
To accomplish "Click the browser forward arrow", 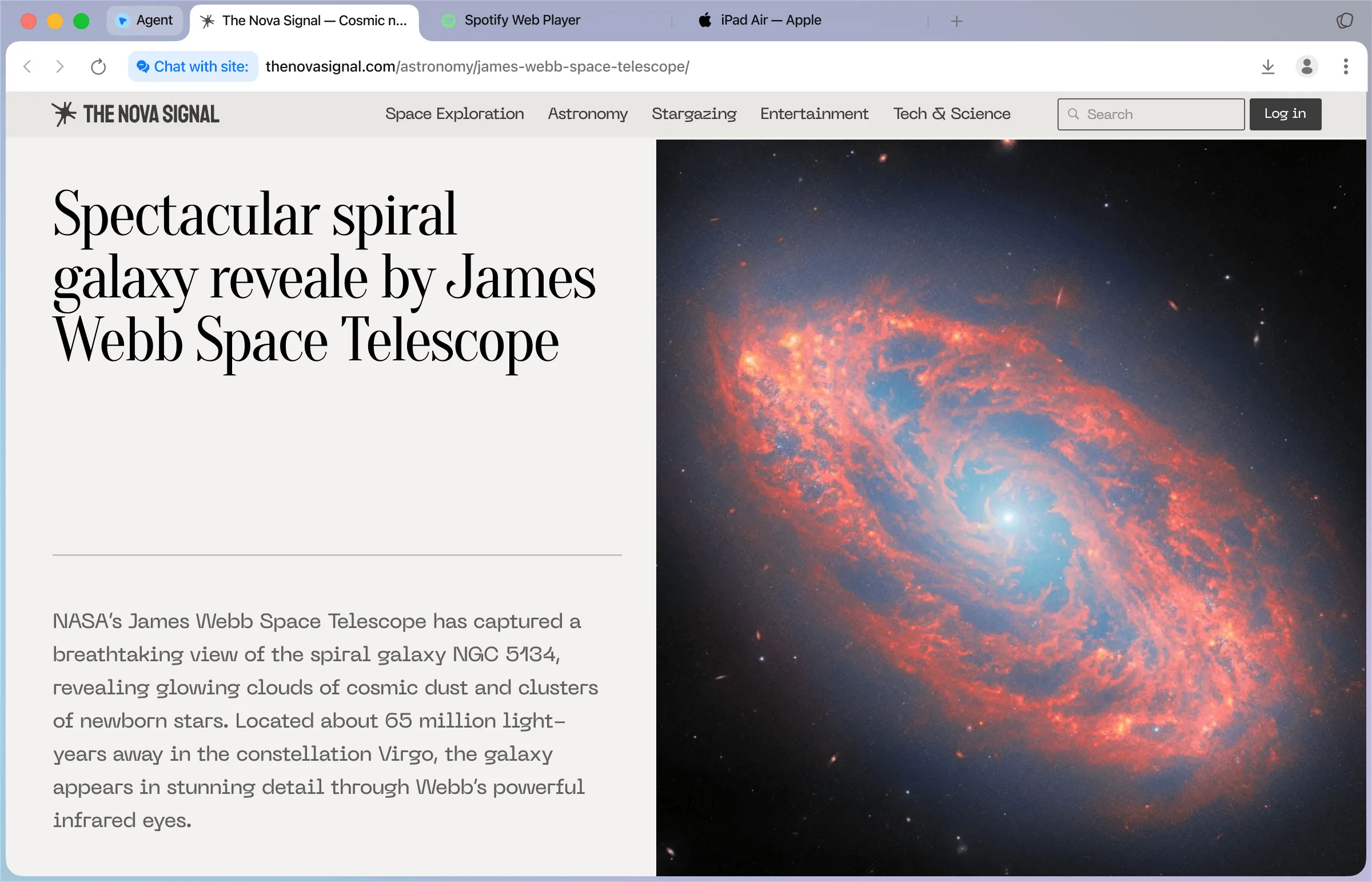I will (59, 66).
